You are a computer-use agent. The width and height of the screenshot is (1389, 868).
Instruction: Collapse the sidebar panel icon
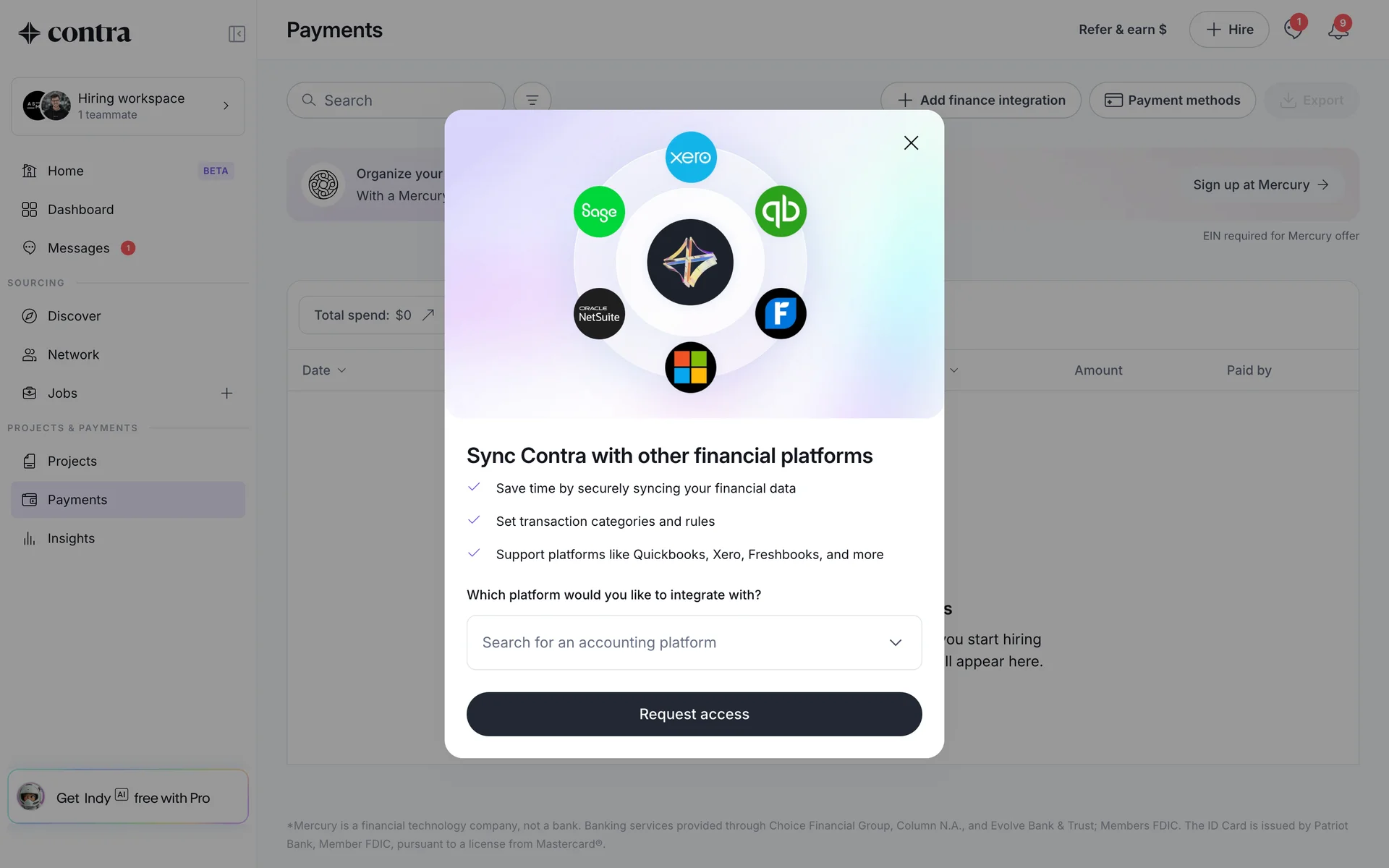pyautogui.click(x=237, y=34)
